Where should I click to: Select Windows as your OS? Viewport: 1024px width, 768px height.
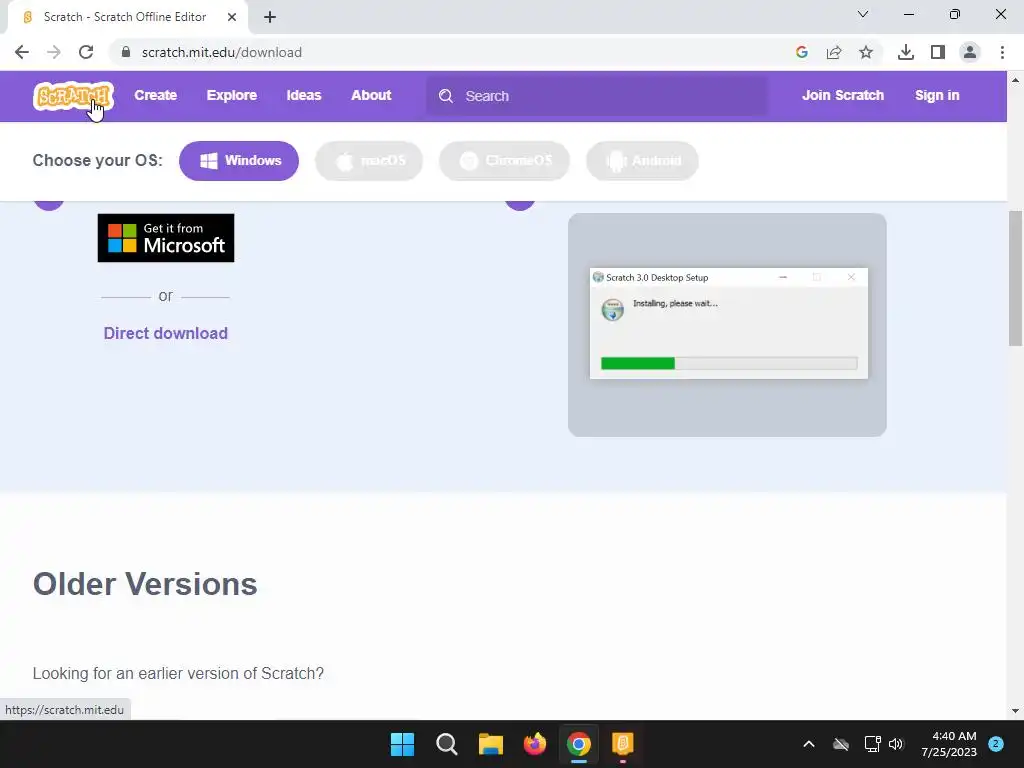pos(239,161)
